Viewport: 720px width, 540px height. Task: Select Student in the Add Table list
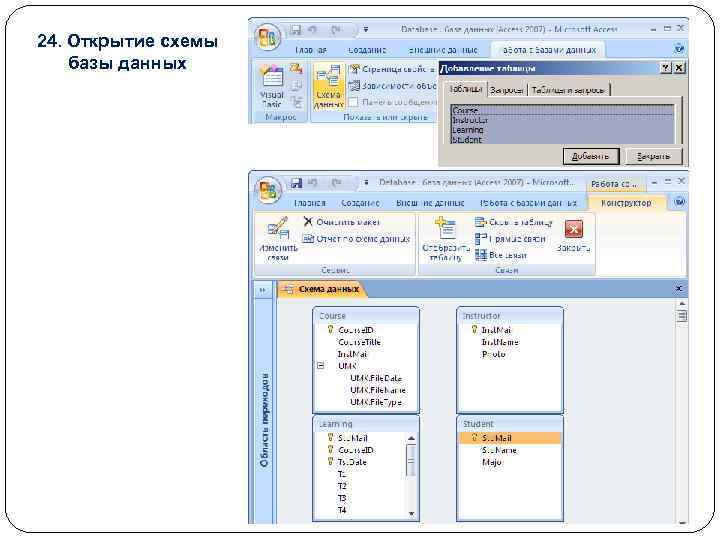coord(562,139)
